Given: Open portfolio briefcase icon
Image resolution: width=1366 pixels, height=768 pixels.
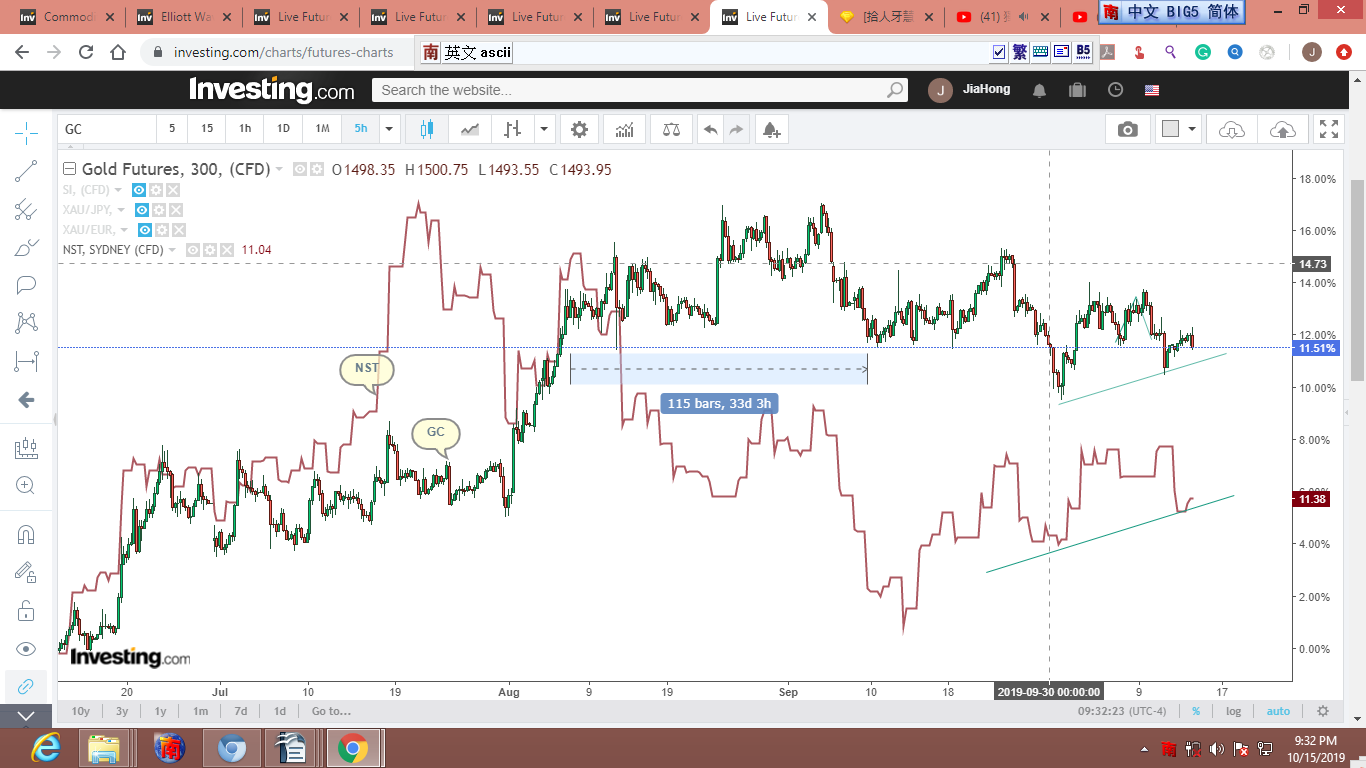Looking at the screenshot, I should click(x=1077, y=90).
